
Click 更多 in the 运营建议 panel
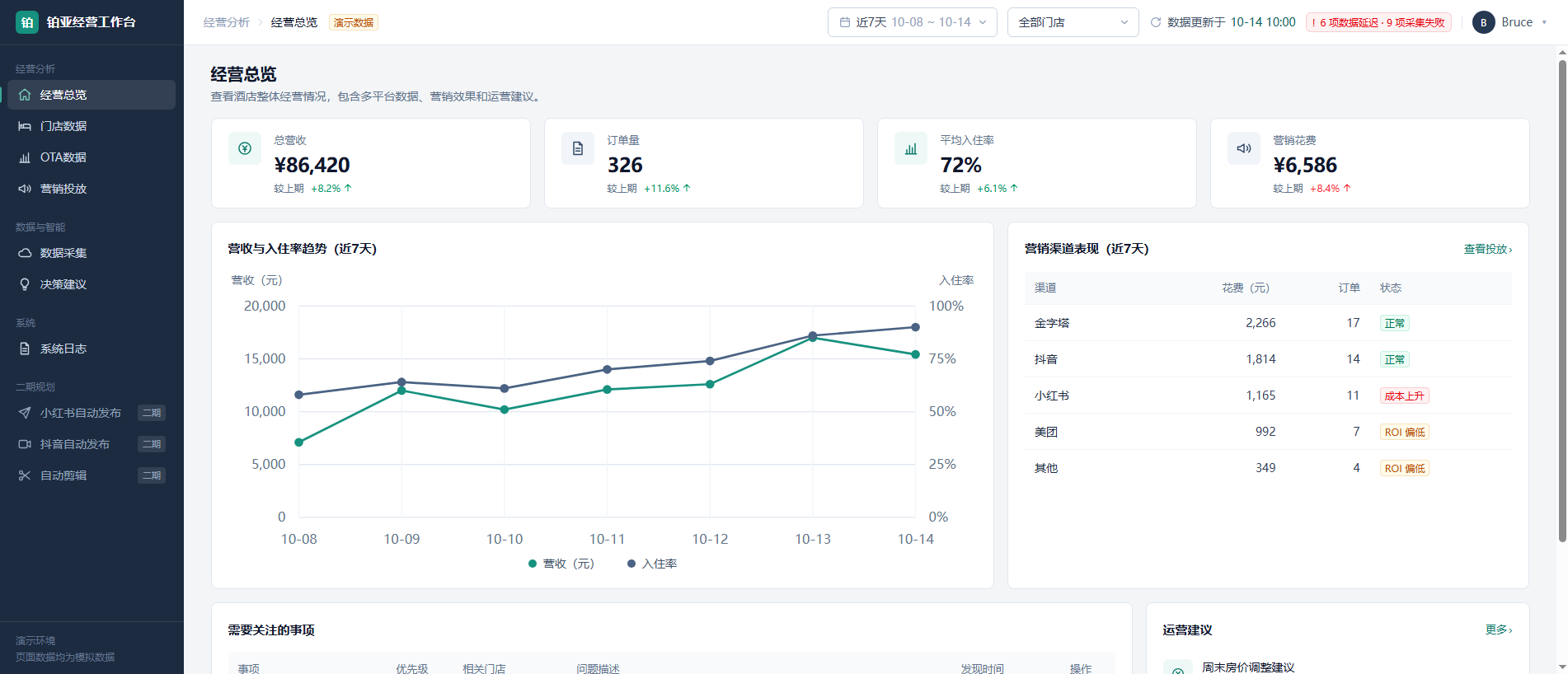tap(1499, 630)
